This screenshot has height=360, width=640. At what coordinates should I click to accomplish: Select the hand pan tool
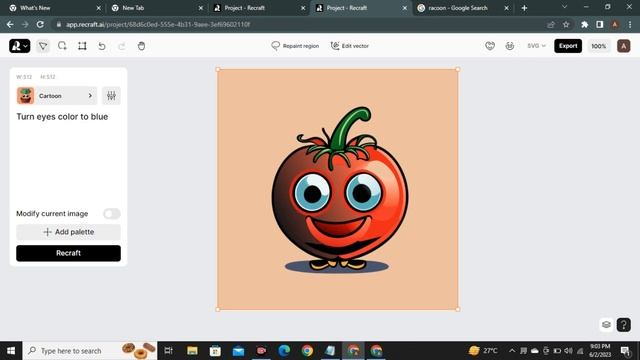[141, 46]
